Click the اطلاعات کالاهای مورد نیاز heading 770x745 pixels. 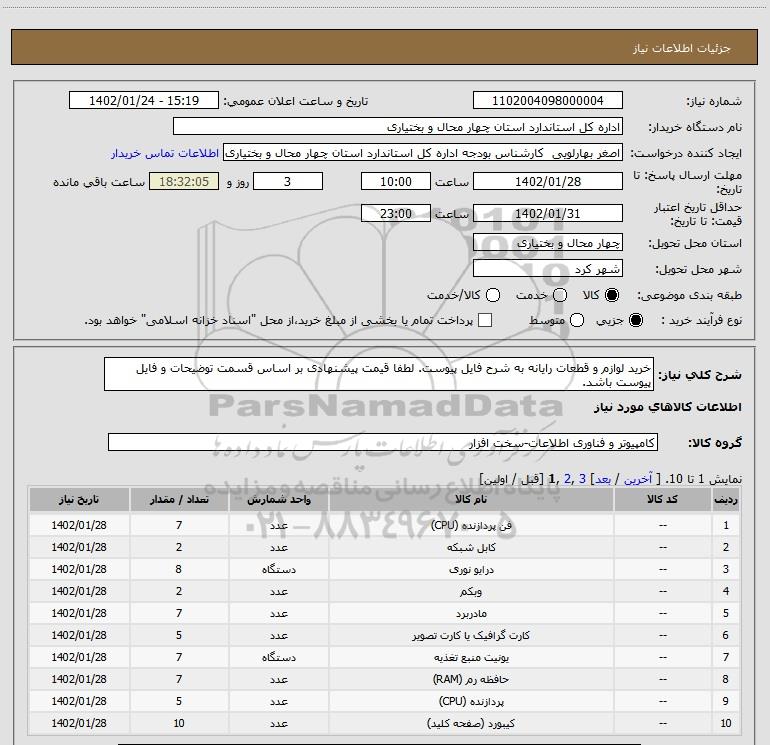tap(668, 407)
